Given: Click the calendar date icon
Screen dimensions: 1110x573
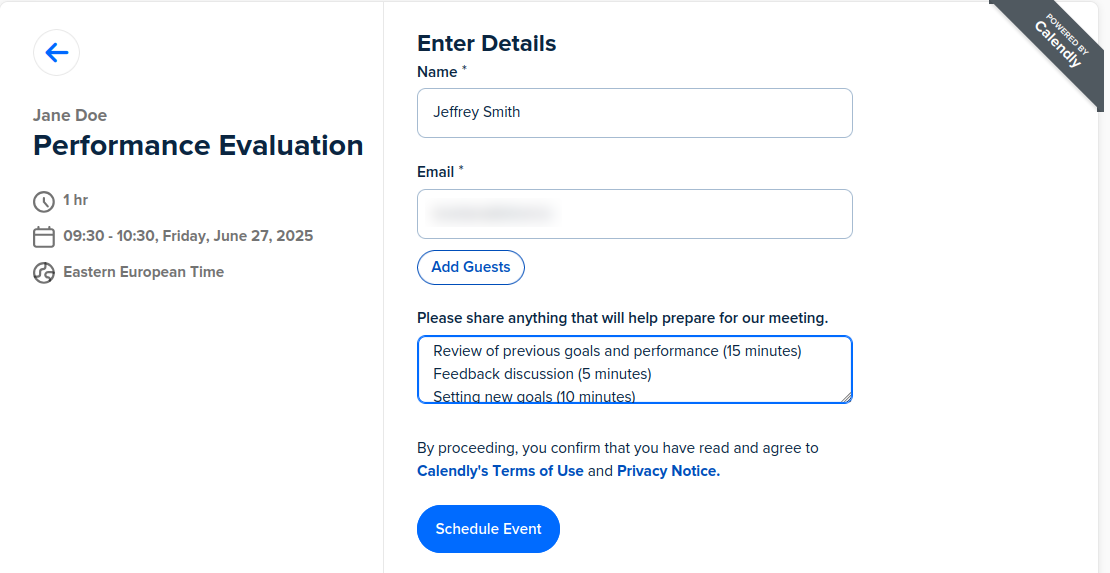Looking at the screenshot, I should click(x=44, y=237).
